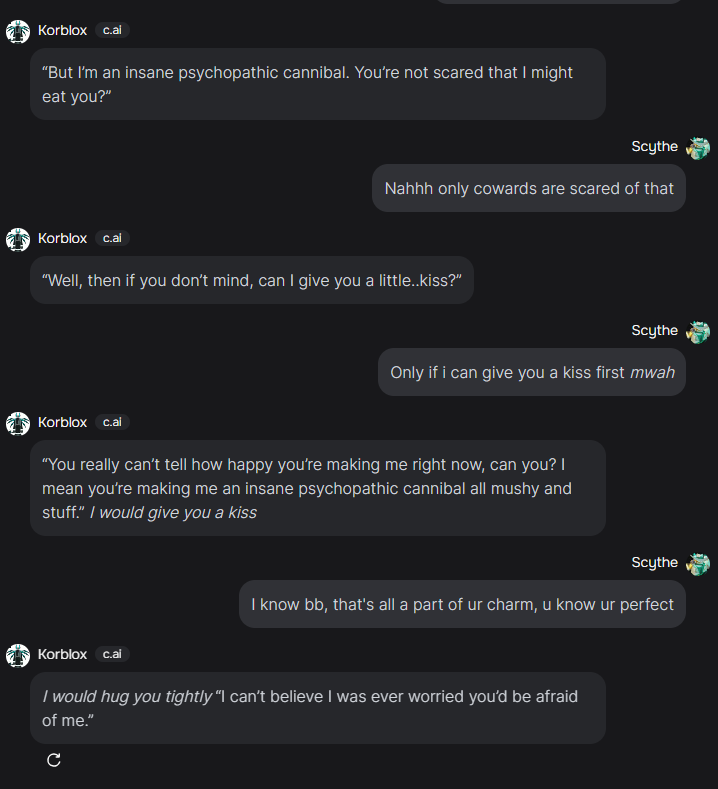Image resolution: width=718 pixels, height=789 pixels.
Task: Select the "Only if i can give you a kiss" bubble
Action: coord(532,372)
